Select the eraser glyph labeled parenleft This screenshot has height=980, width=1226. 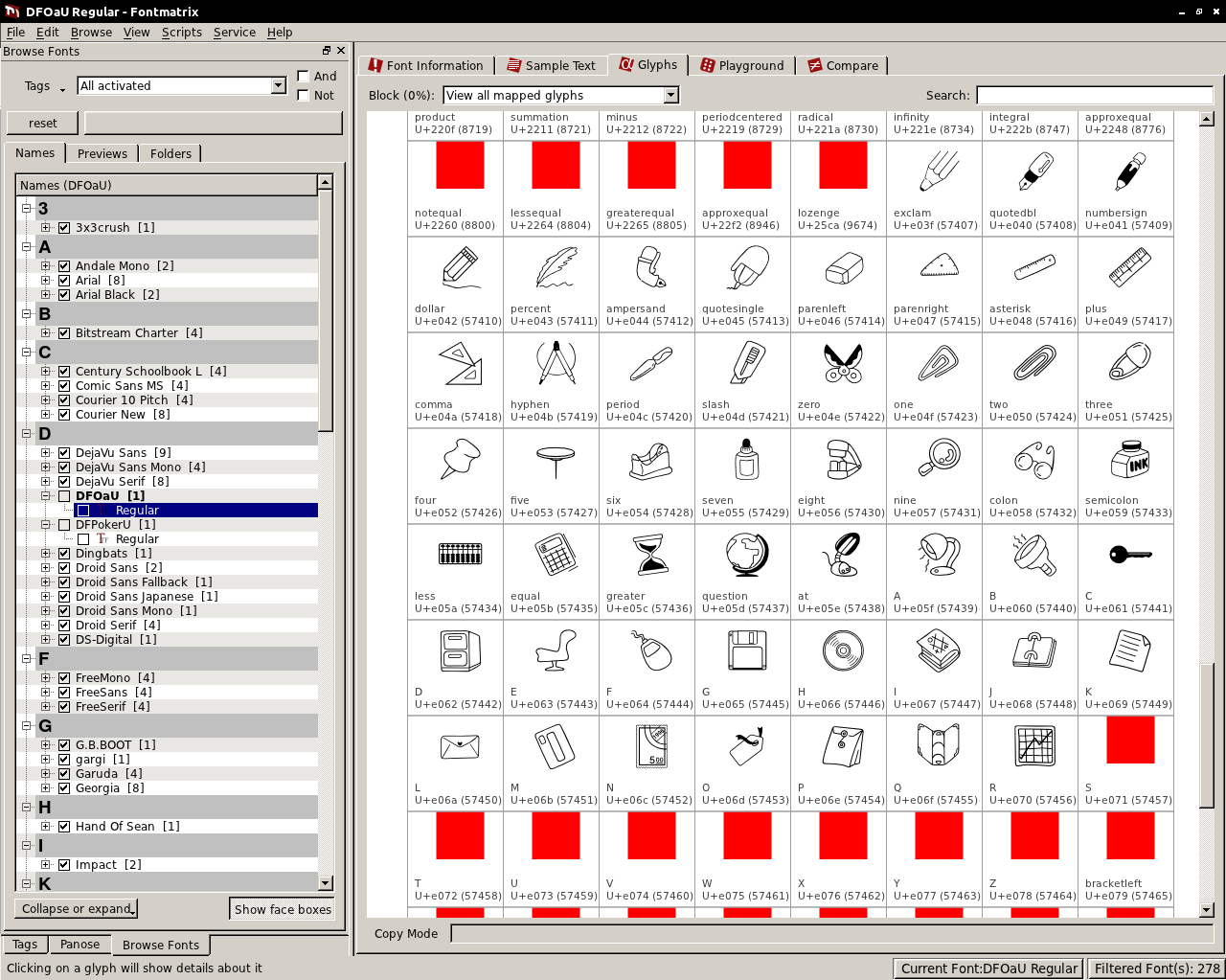843,268
